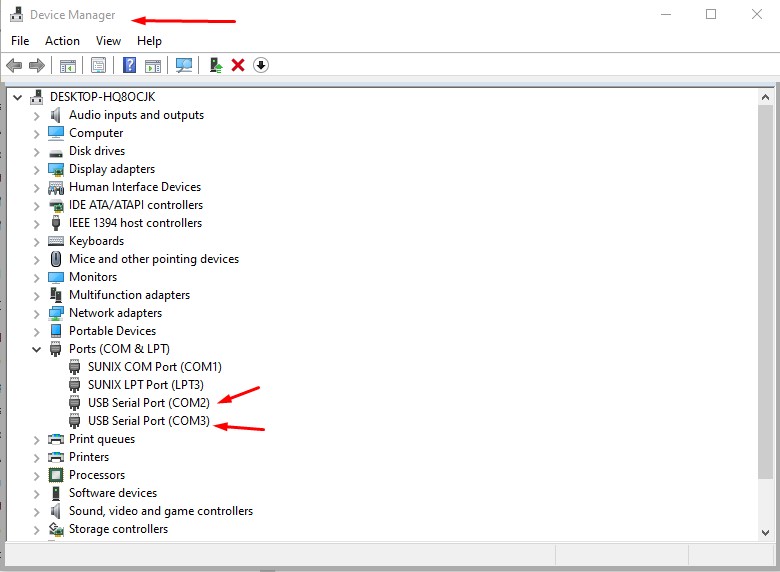The height and width of the screenshot is (572, 780).
Task: Click the speaker icon of Audio inputs and outputs
Action: [x=55, y=115]
